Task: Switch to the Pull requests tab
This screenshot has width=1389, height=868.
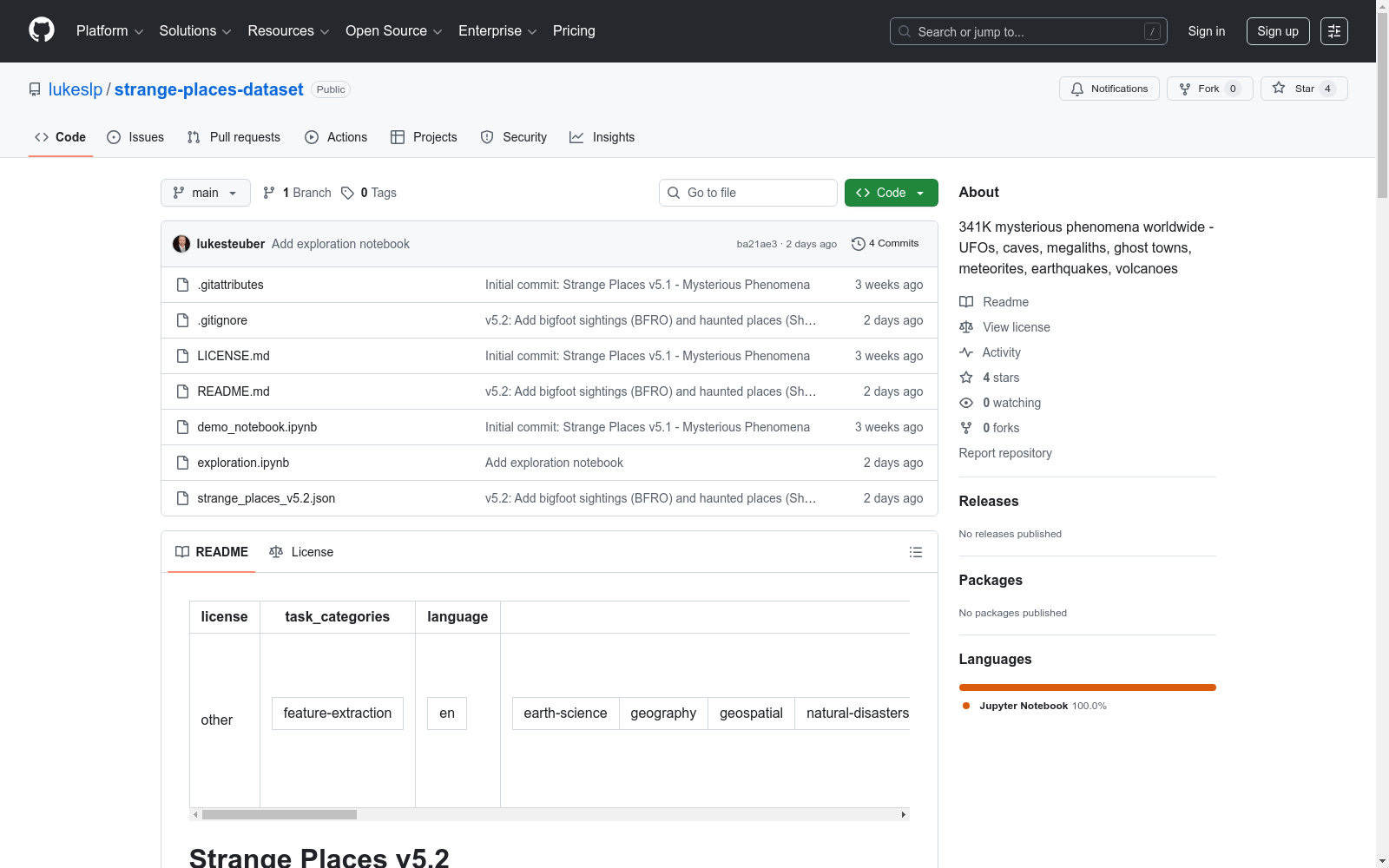Action: [x=234, y=137]
